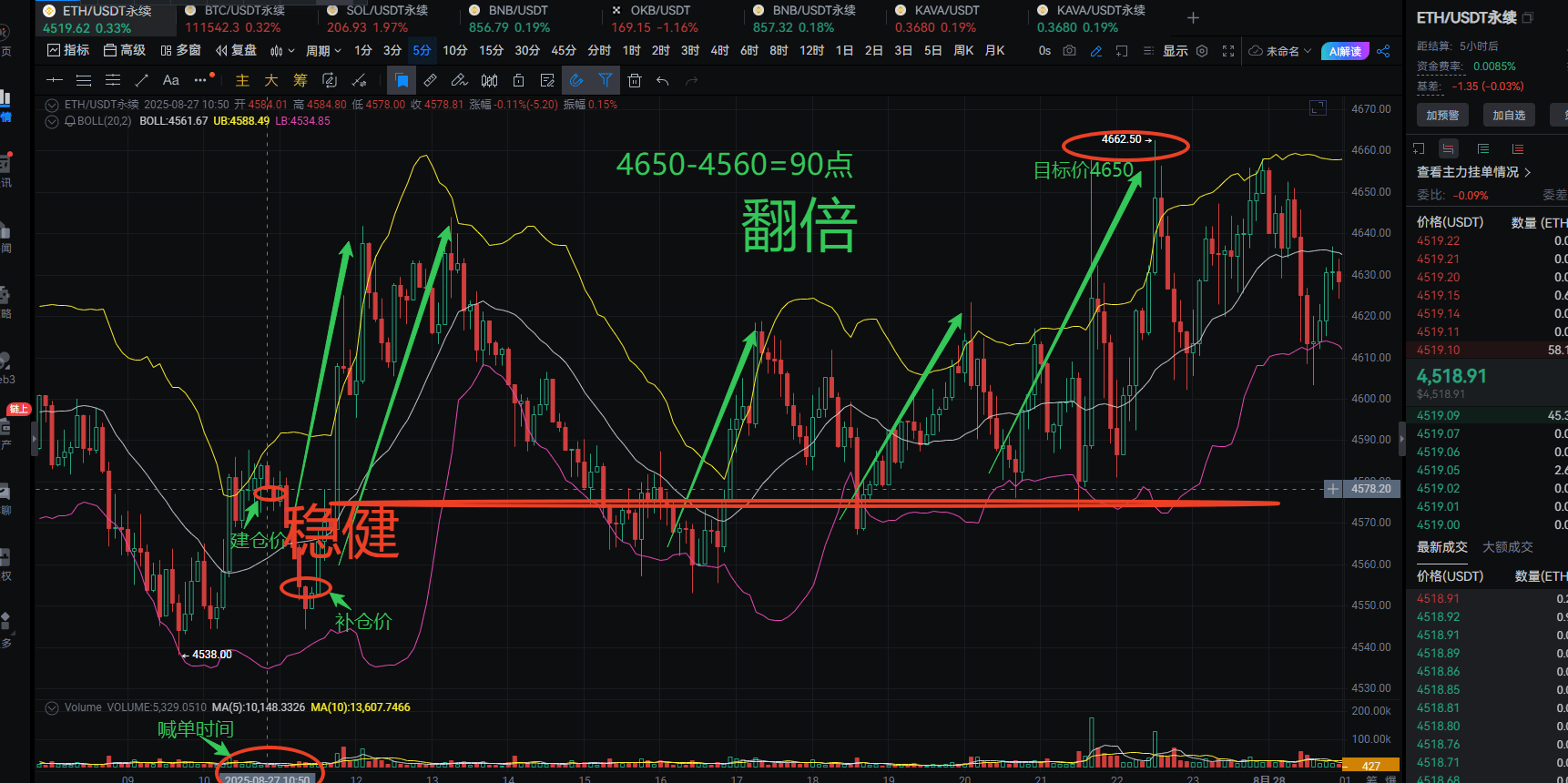Switch order book to bids-only view
This screenshot has height=783, width=1568.
(1483, 148)
